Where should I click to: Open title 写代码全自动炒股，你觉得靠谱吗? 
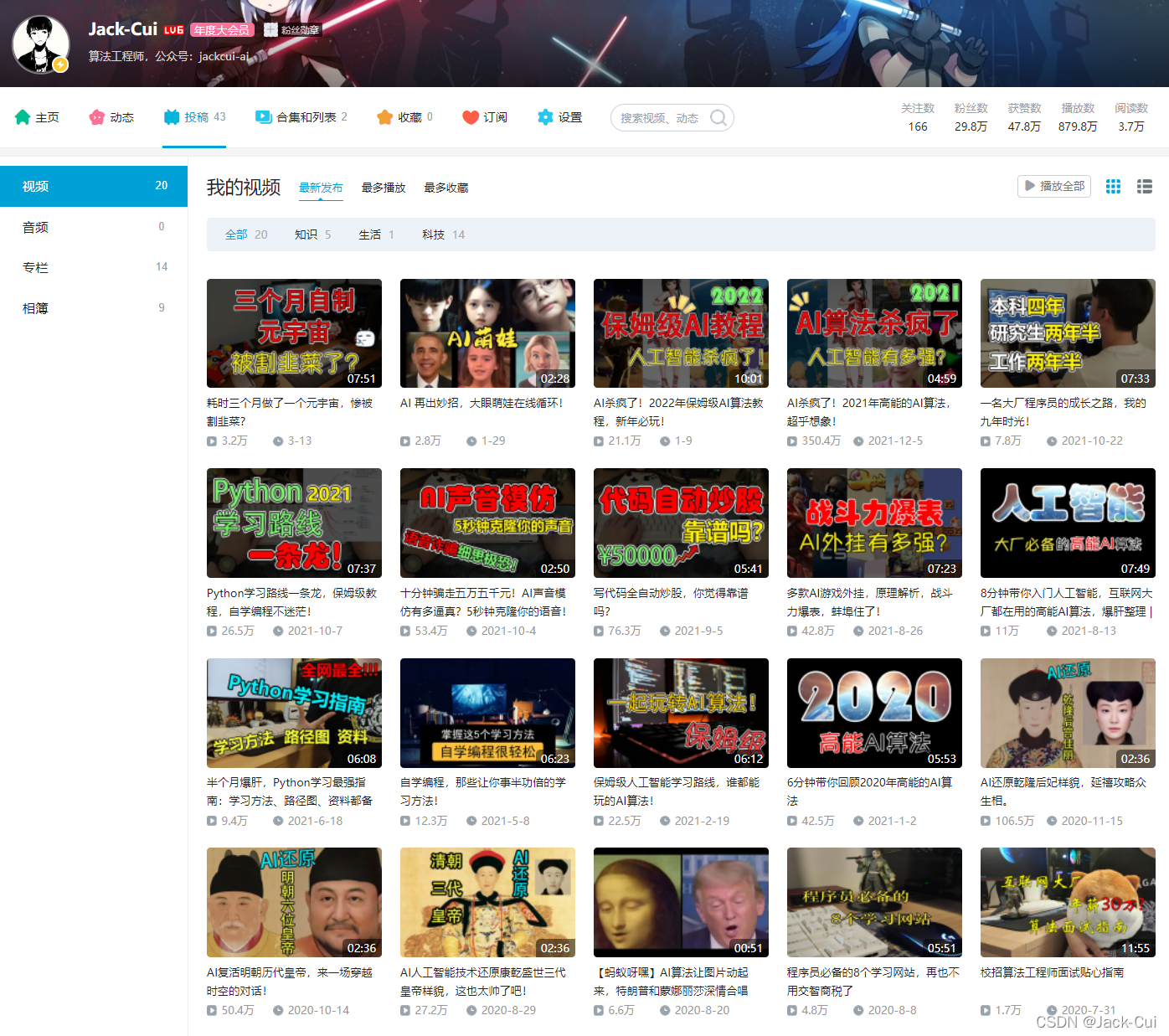(671, 602)
